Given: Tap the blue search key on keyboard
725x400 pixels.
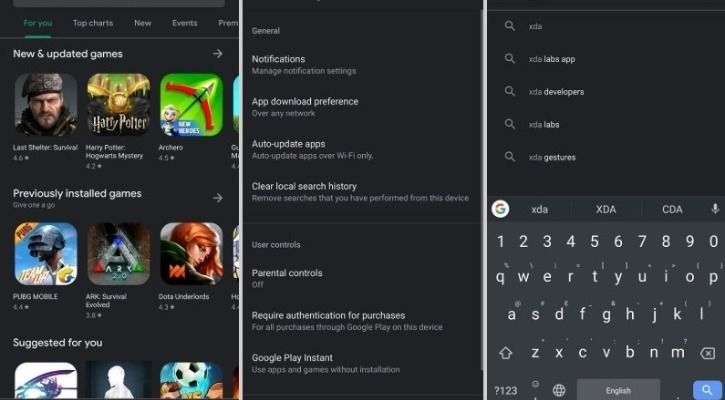Looking at the screenshot, I should coord(707,391).
